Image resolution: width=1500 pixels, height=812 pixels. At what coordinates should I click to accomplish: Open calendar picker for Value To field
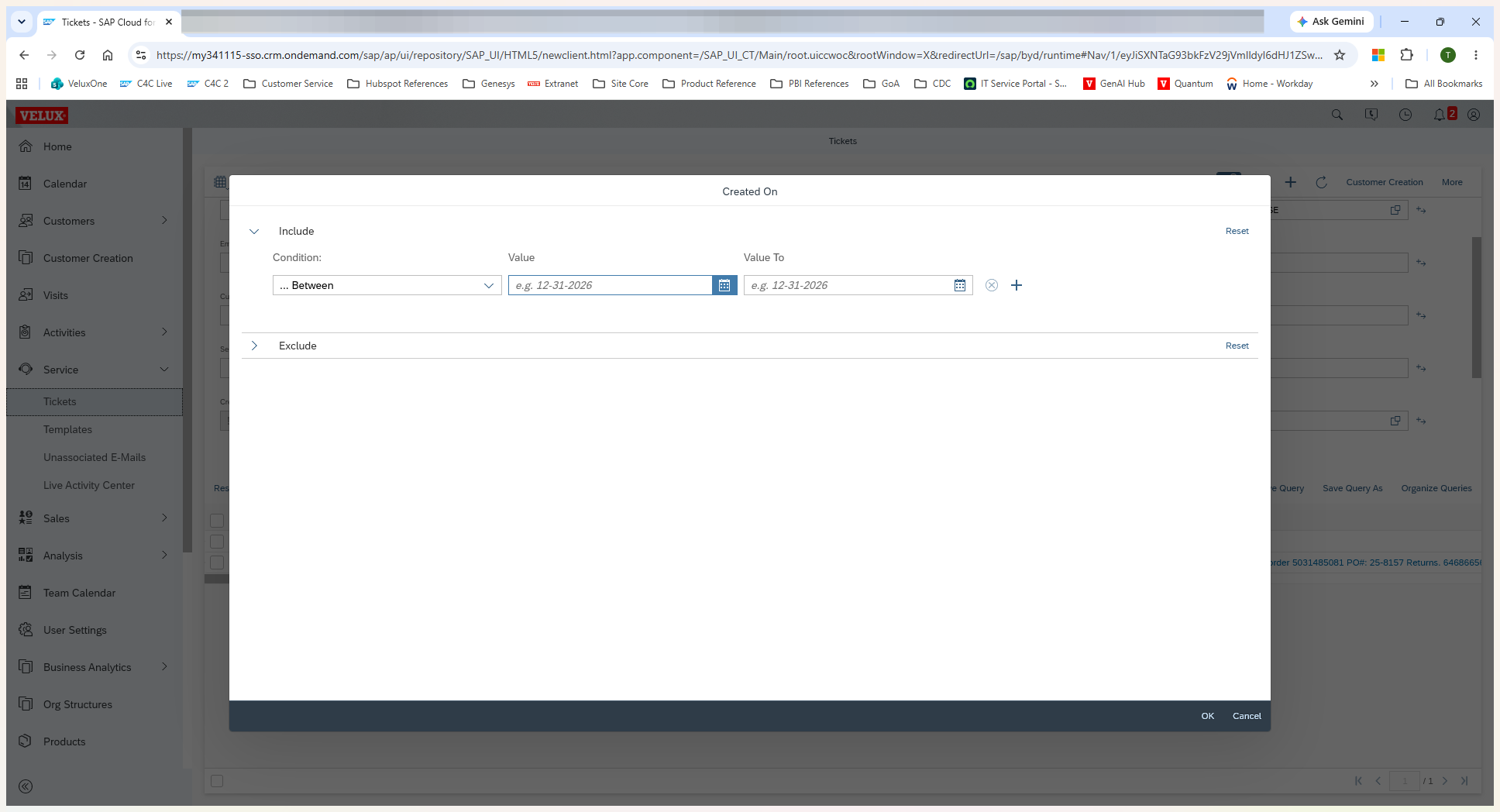(960, 285)
